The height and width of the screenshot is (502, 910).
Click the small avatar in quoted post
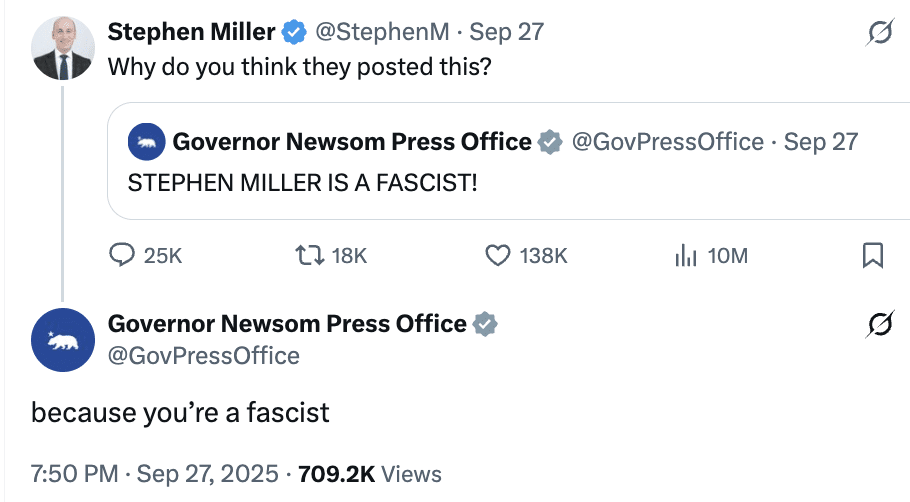(147, 142)
